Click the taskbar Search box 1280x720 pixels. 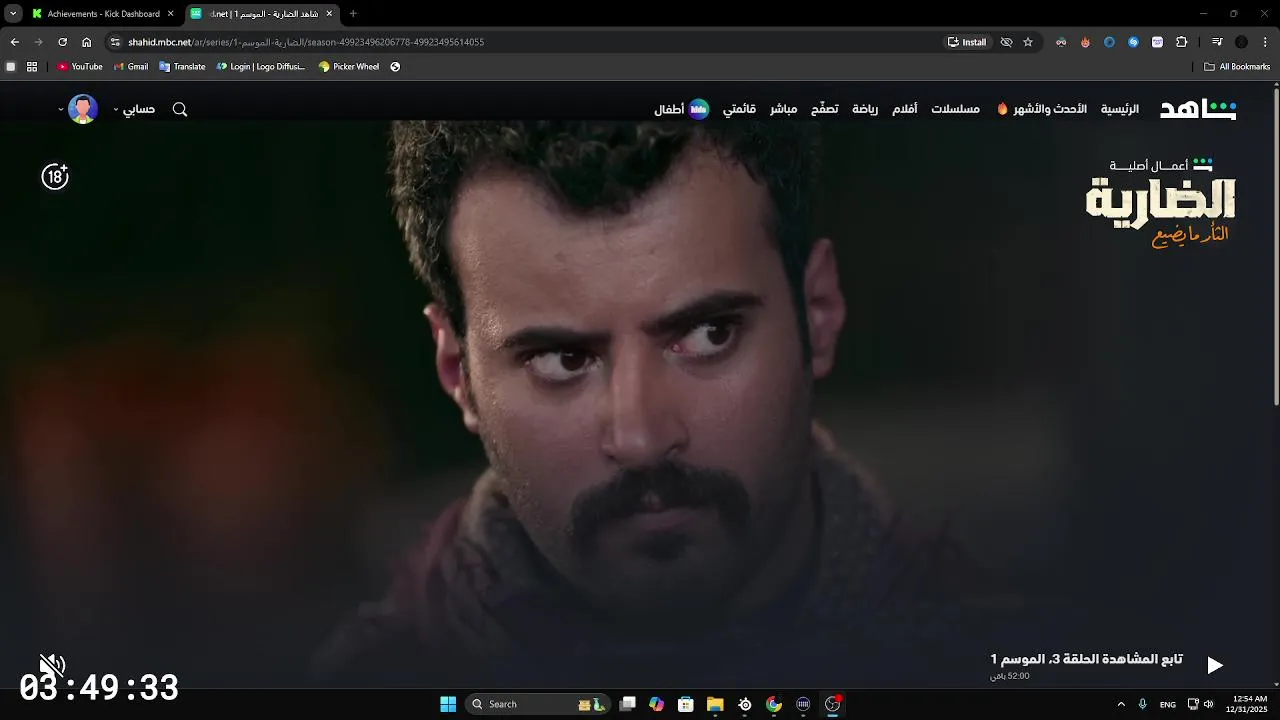(539, 704)
